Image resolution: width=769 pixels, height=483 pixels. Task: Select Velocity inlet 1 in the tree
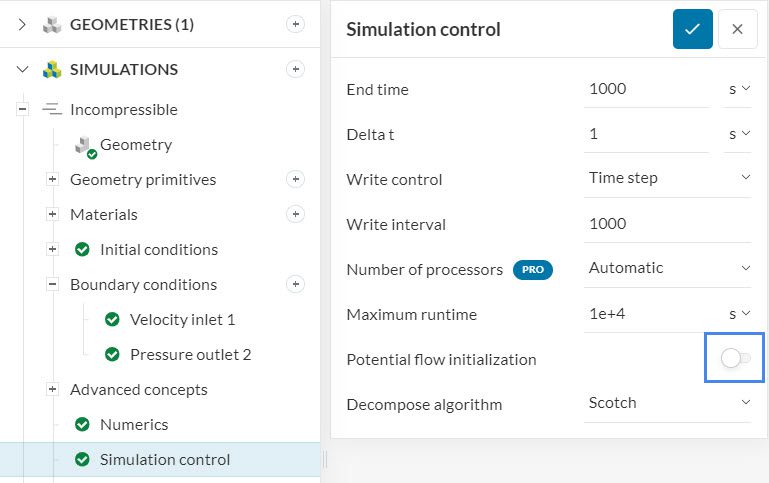pyautogui.click(x=182, y=320)
